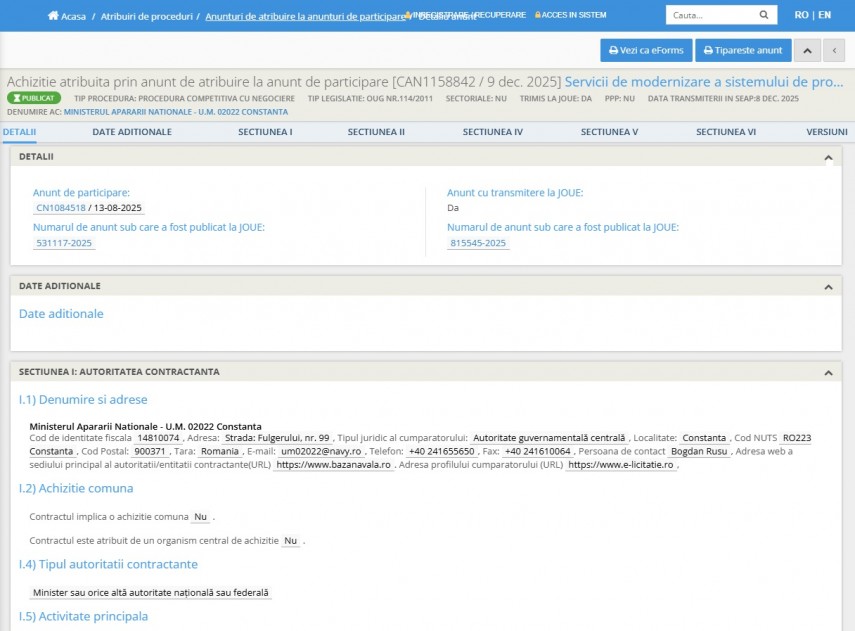Screen dimensions: 855x631
Task: Open participation notice CN1084518 link
Action: pos(60,208)
